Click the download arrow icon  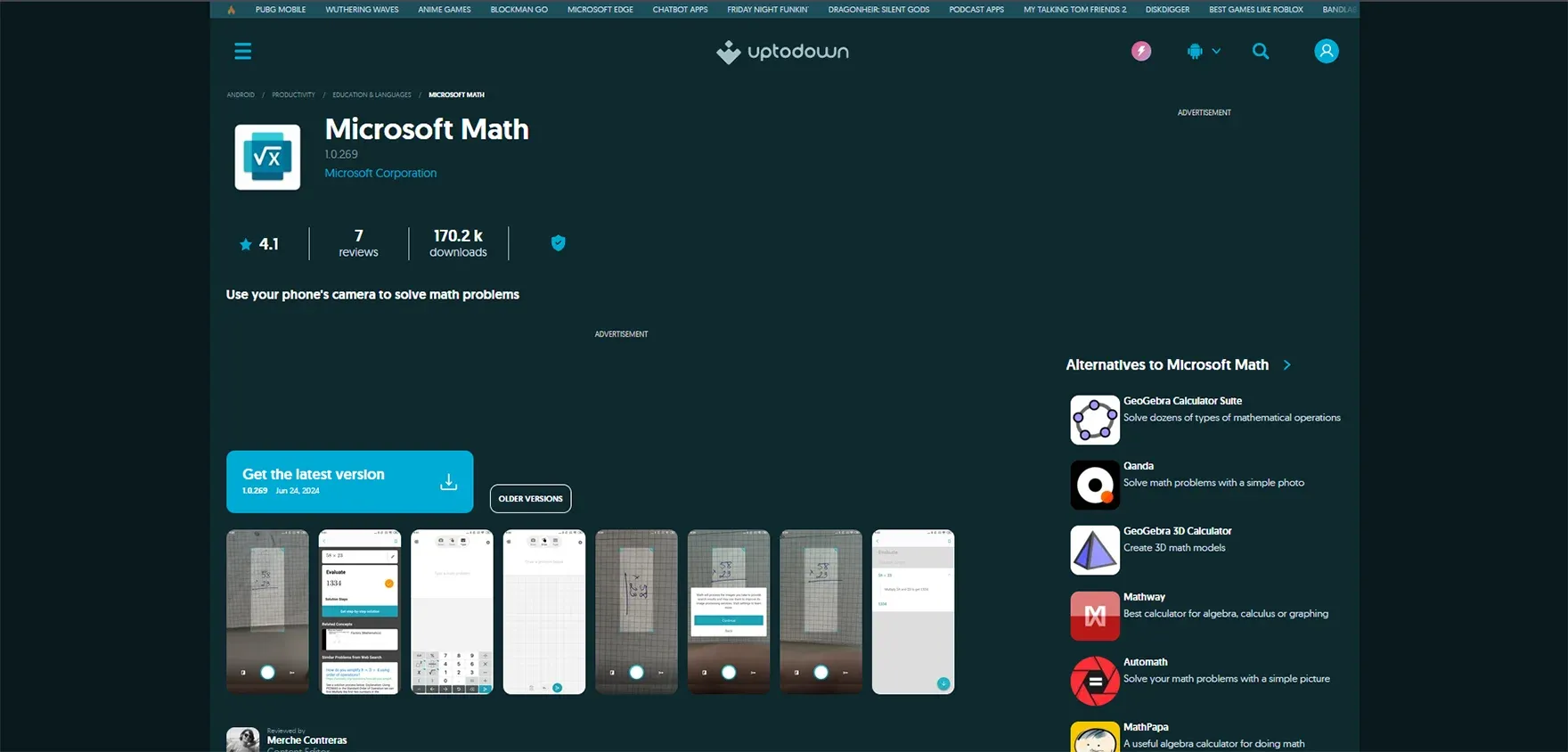click(448, 482)
